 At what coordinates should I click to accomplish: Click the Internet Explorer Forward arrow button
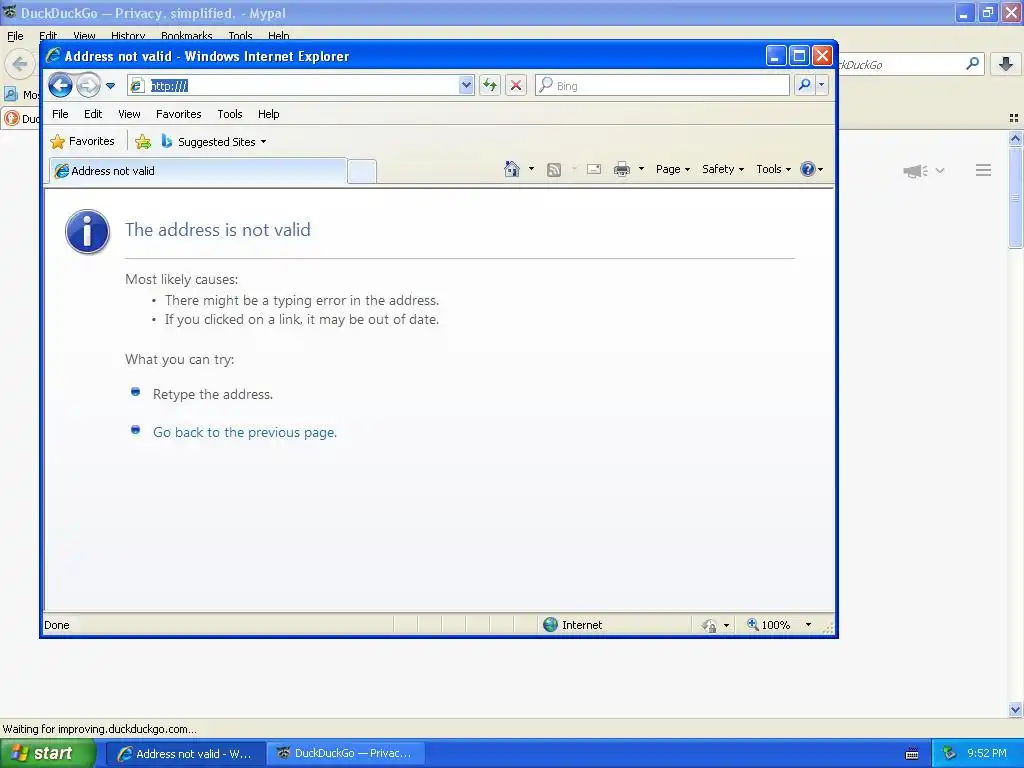point(88,86)
